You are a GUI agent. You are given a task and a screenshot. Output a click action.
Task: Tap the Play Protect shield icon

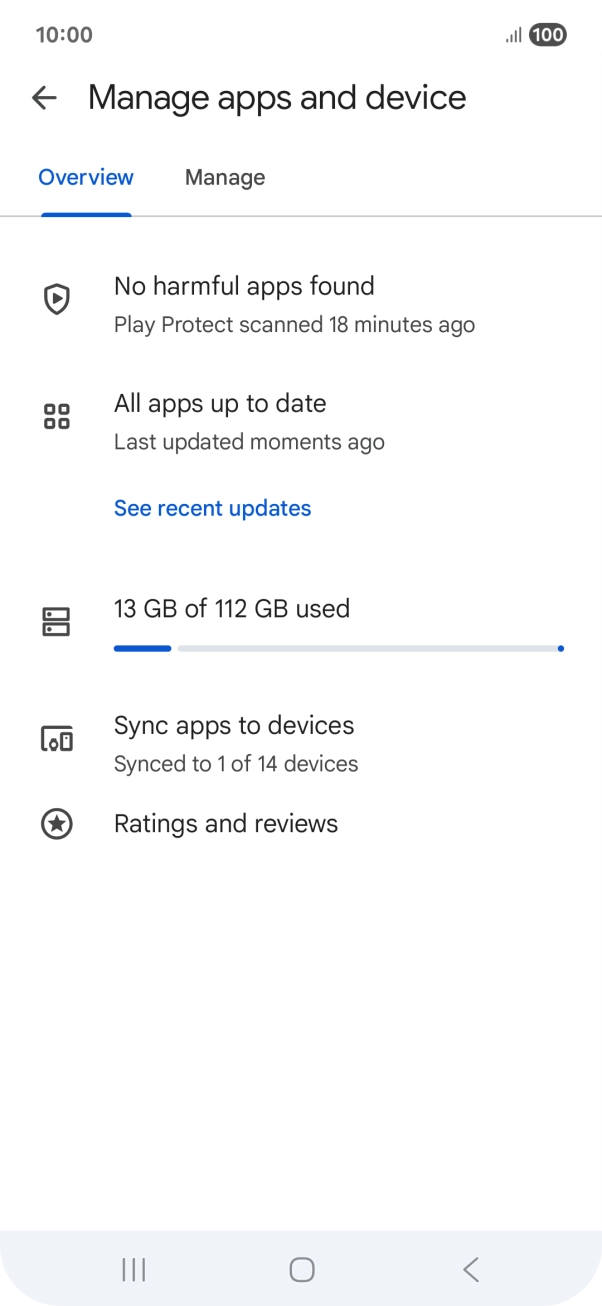pos(57,299)
